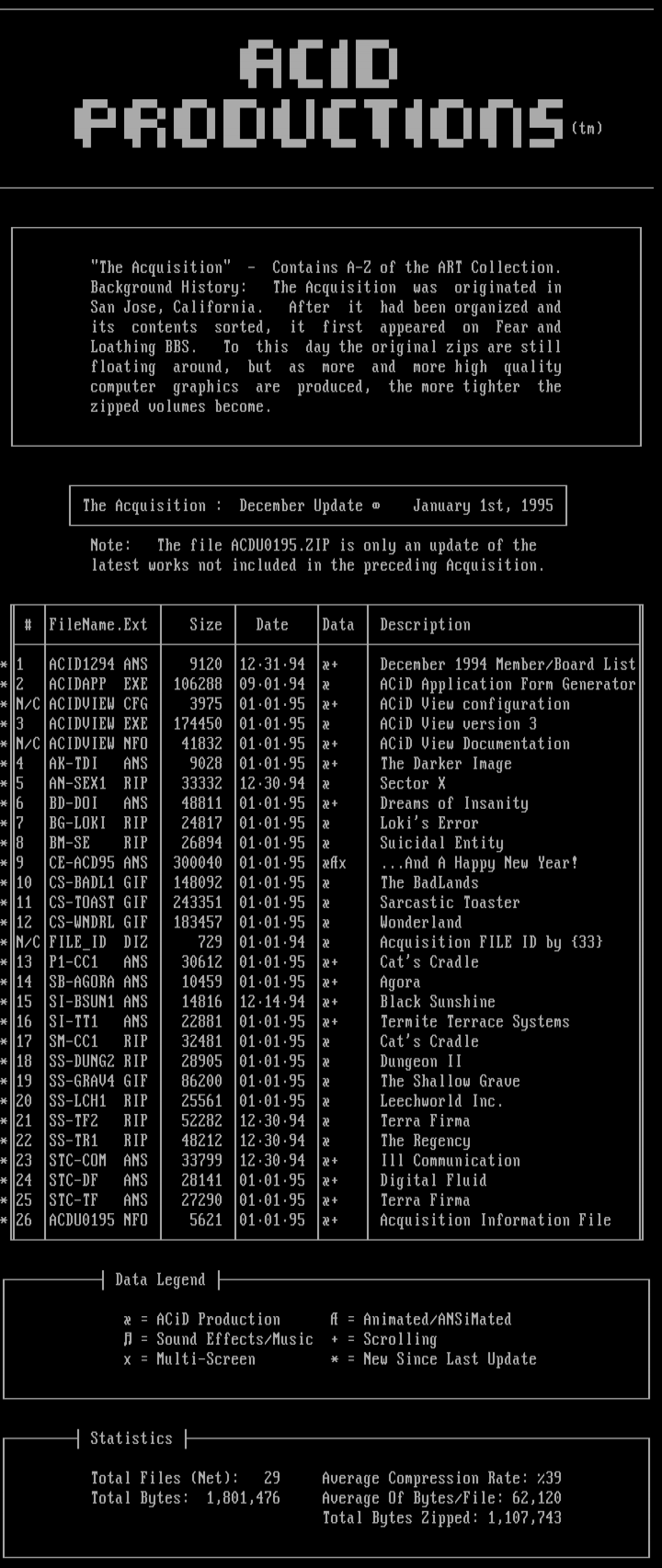Click the Total Bytes value 1,801,476

pos(243,1497)
